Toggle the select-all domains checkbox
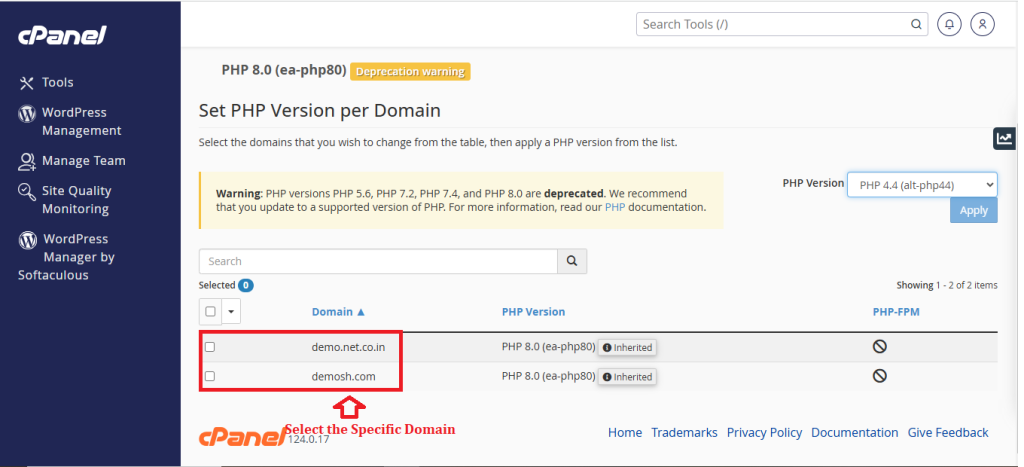The height and width of the screenshot is (467, 1024). pyautogui.click(x=210, y=312)
